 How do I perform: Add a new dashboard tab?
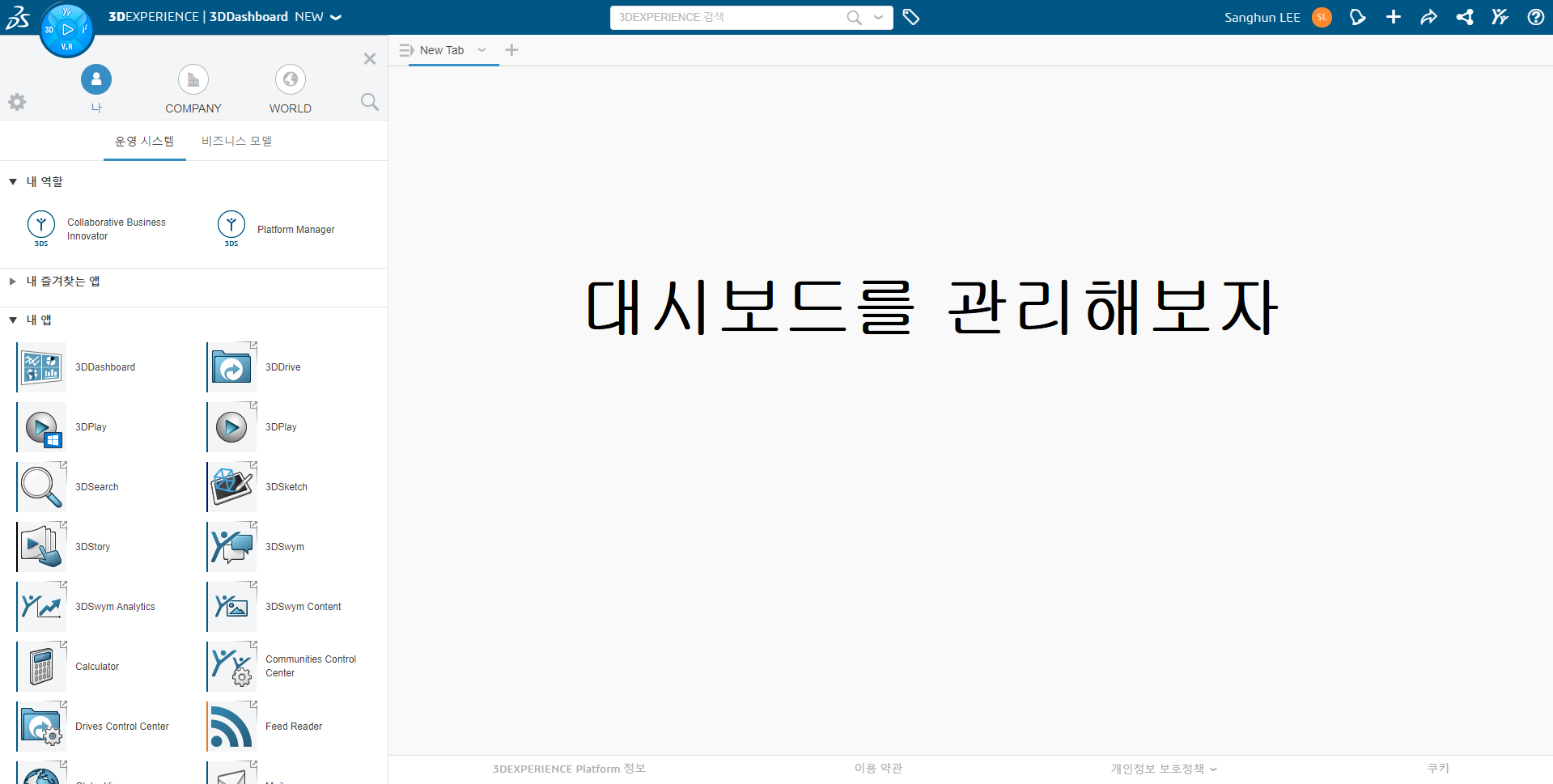[x=511, y=50]
